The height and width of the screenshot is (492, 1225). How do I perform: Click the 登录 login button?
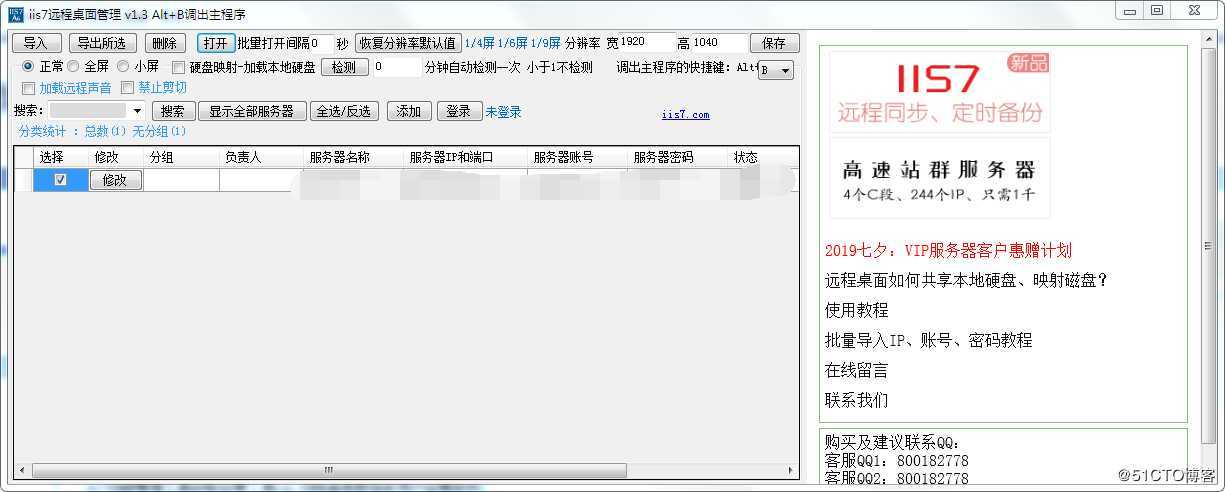tap(459, 111)
